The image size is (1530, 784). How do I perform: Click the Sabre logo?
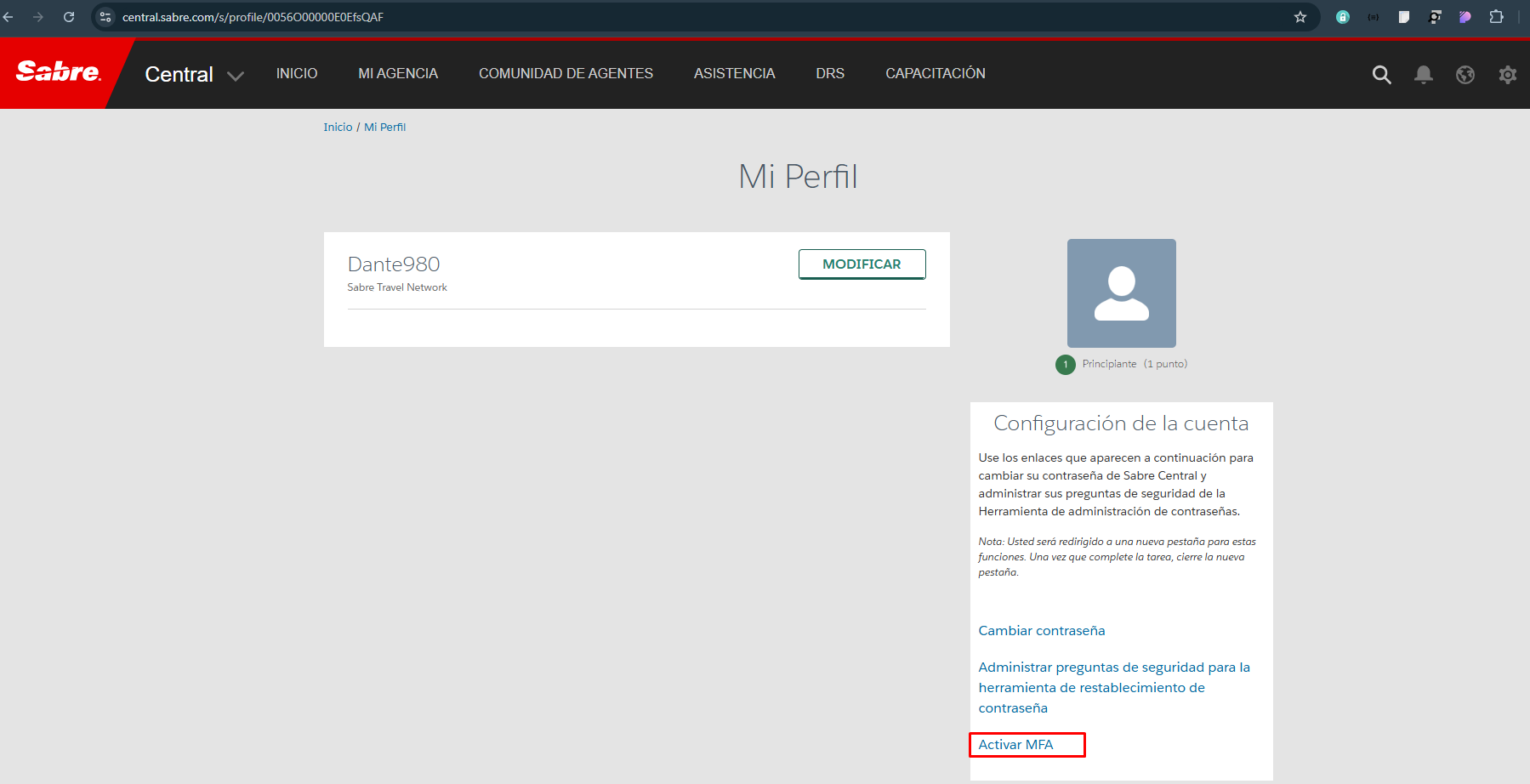(x=58, y=72)
